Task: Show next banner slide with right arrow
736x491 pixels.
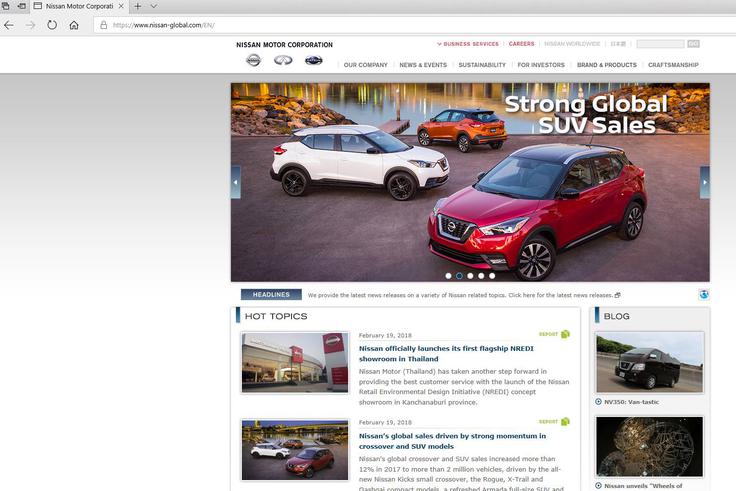Action: [705, 182]
